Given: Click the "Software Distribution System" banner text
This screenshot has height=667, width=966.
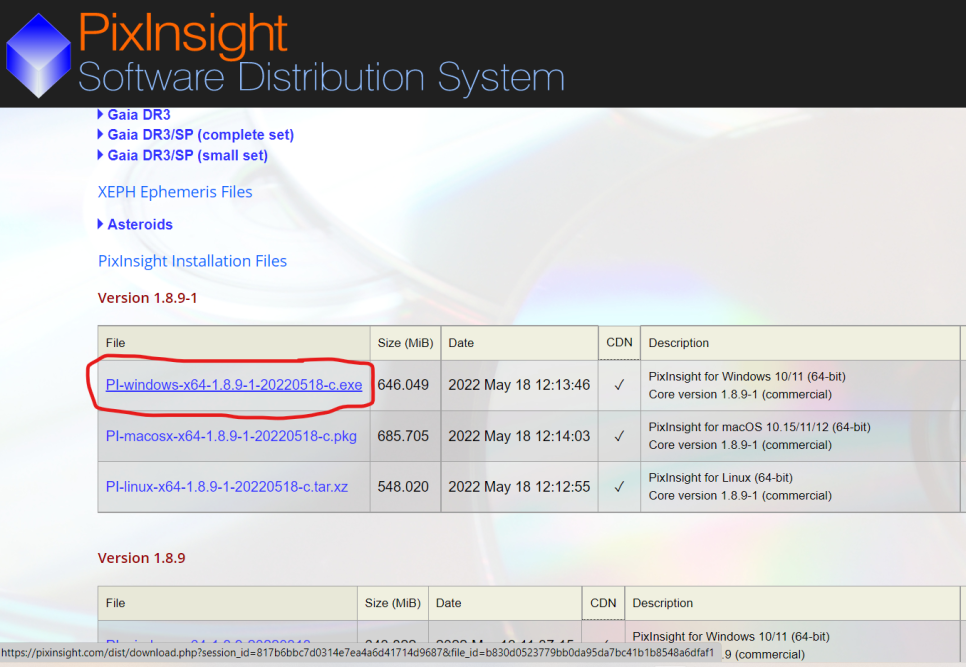Looking at the screenshot, I should coord(321,78).
